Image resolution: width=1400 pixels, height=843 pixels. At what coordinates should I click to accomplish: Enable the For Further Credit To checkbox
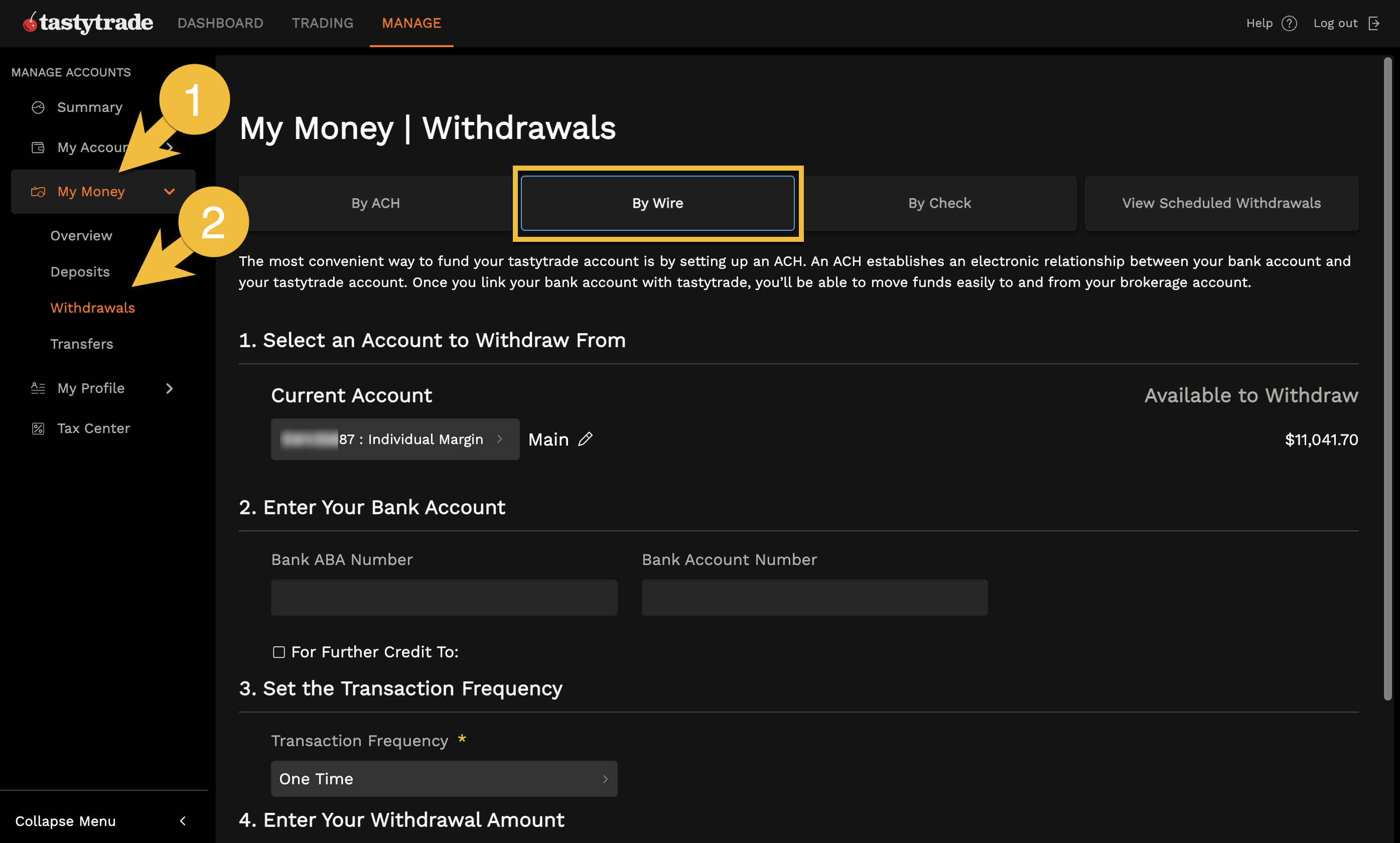[279, 652]
